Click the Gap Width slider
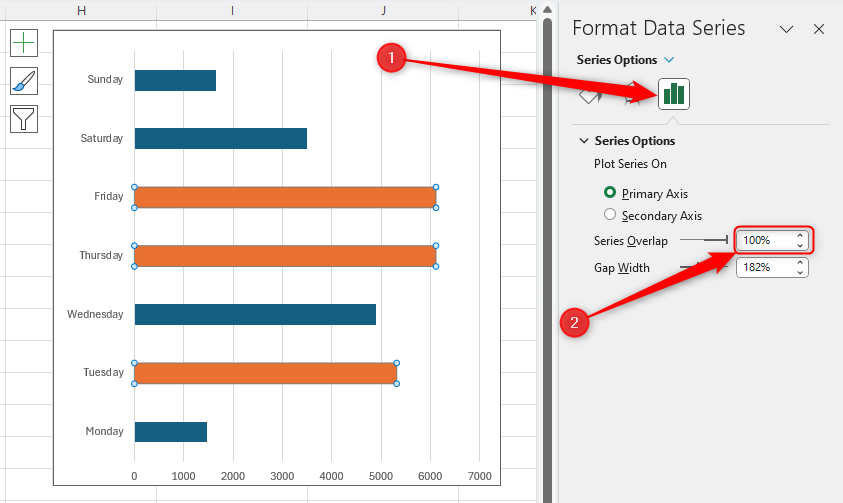The height and width of the screenshot is (503, 843). pyautogui.click(x=704, y=267)
